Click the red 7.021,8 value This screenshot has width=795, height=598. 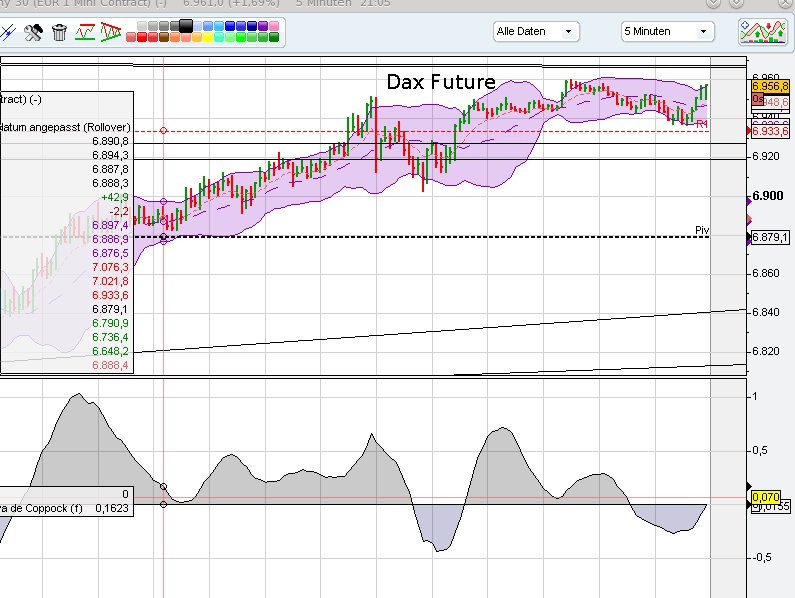[110, 281]
